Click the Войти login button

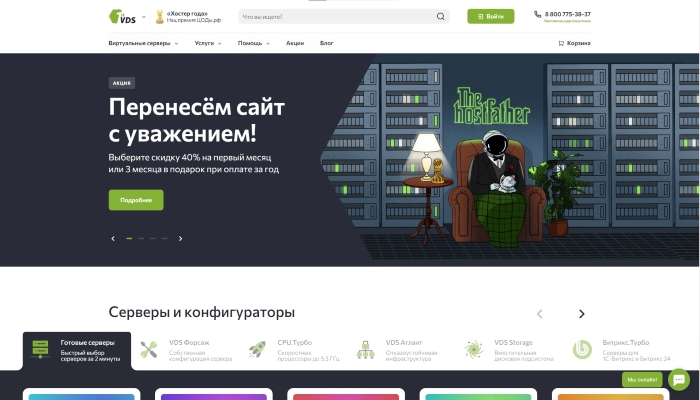tap(491, 17)
